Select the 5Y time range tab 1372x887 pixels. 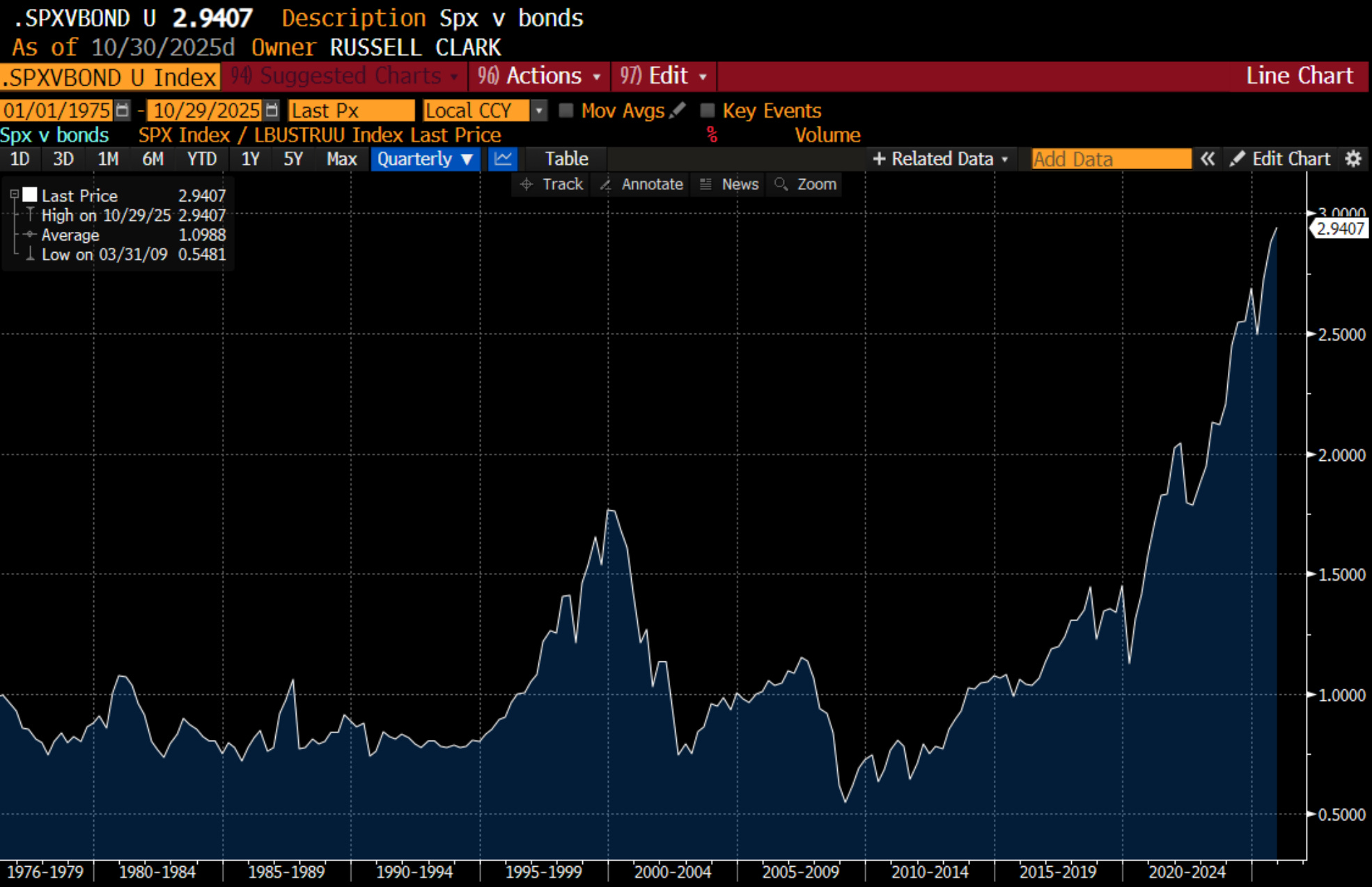293,159
